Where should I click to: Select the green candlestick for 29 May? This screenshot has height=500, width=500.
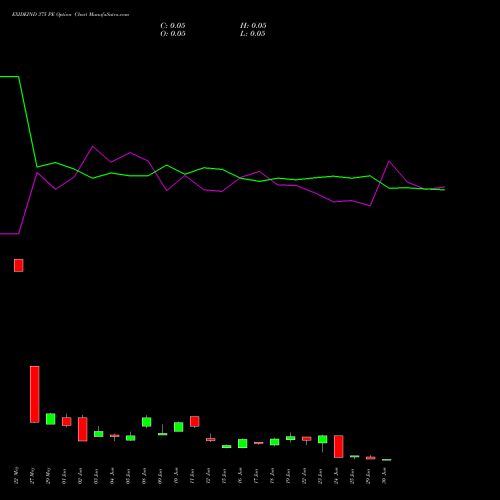tap(51, 419)
